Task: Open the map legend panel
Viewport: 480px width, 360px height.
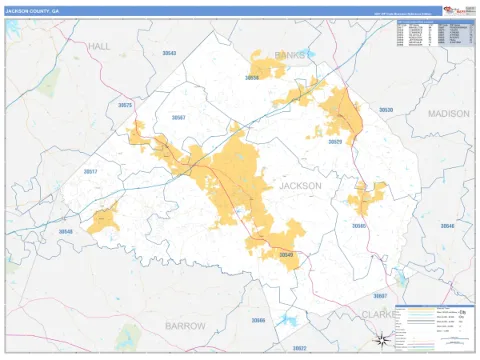Action: tap(435, 328)
